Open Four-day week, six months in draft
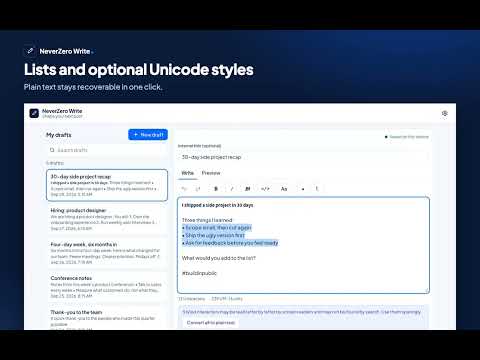 coord(107,253)
